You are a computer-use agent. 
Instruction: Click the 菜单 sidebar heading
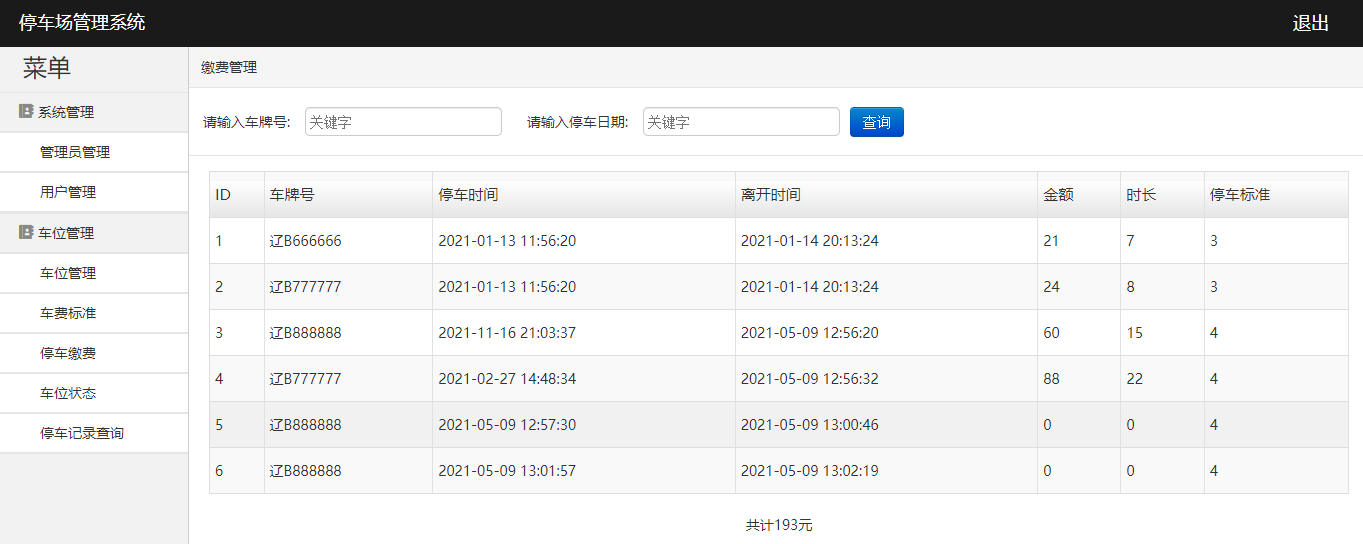47,68
